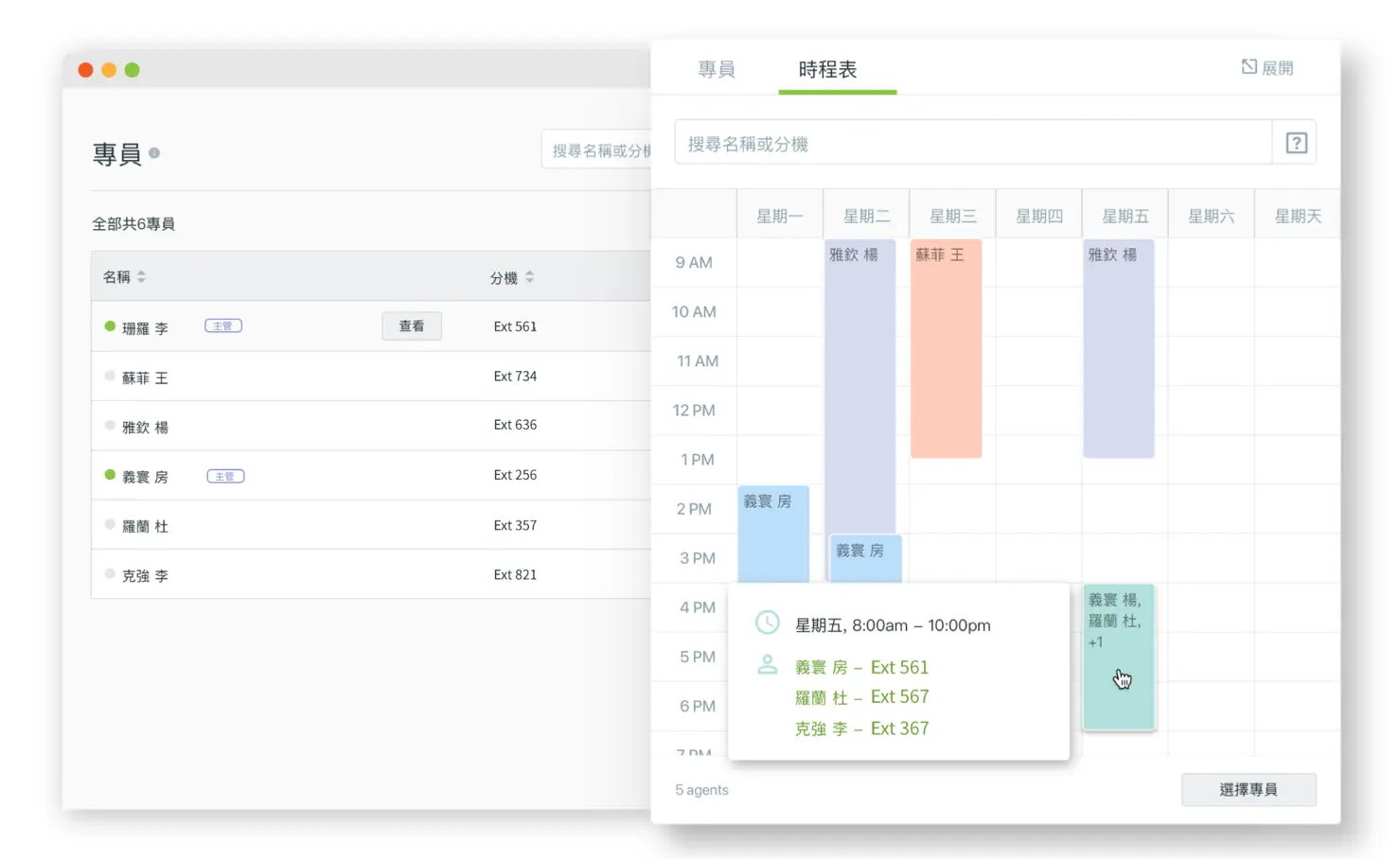Switch to the 專員 tab
The width and height of the screenshot is (1400, 860).
click(716, 69)
